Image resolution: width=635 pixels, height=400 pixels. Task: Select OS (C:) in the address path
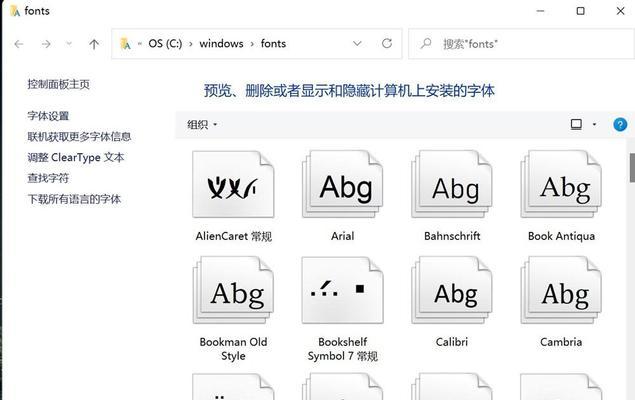pyautogui.click(x=165, y=43)
